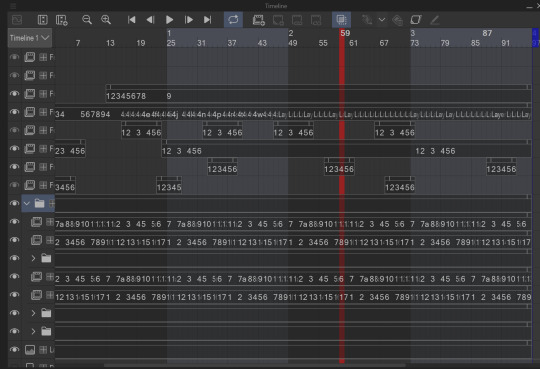Image resolution: width=540 pixels, height=369 pixels.
Task: Click frame 19 on the ruler
Action: (141, 43)
